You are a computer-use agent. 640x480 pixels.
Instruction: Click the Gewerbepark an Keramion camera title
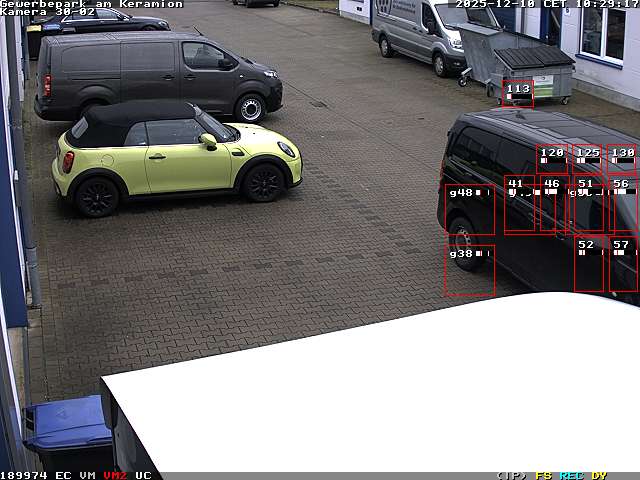click(91, 4)
